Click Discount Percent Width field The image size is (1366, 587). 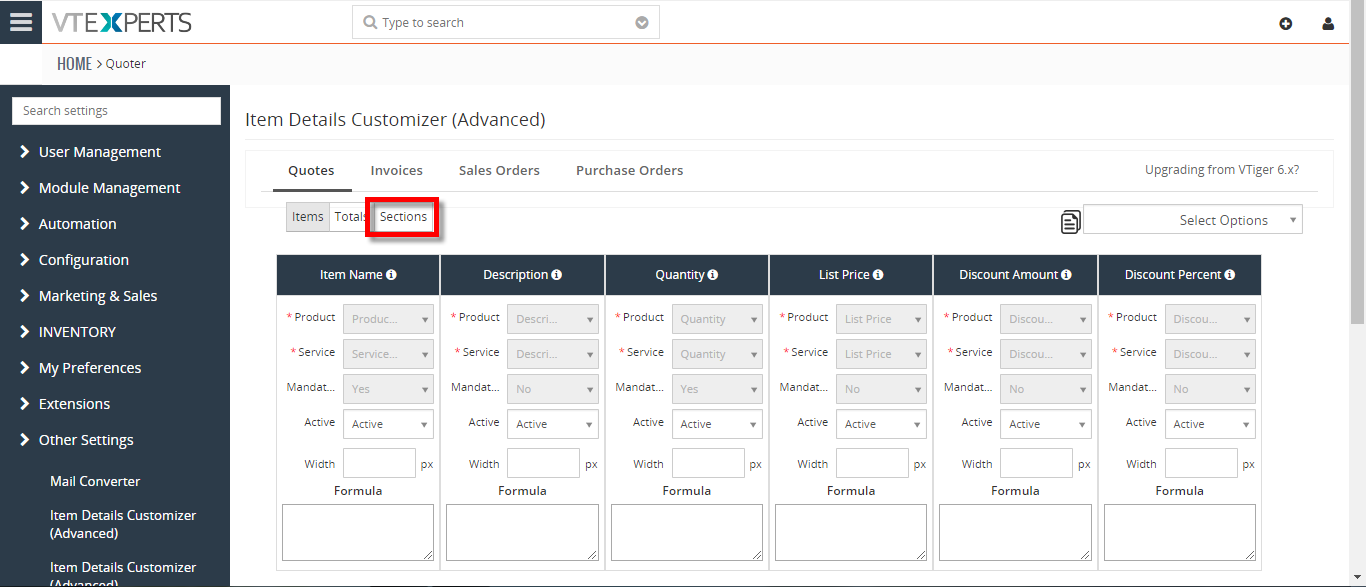click(1201, 463)
